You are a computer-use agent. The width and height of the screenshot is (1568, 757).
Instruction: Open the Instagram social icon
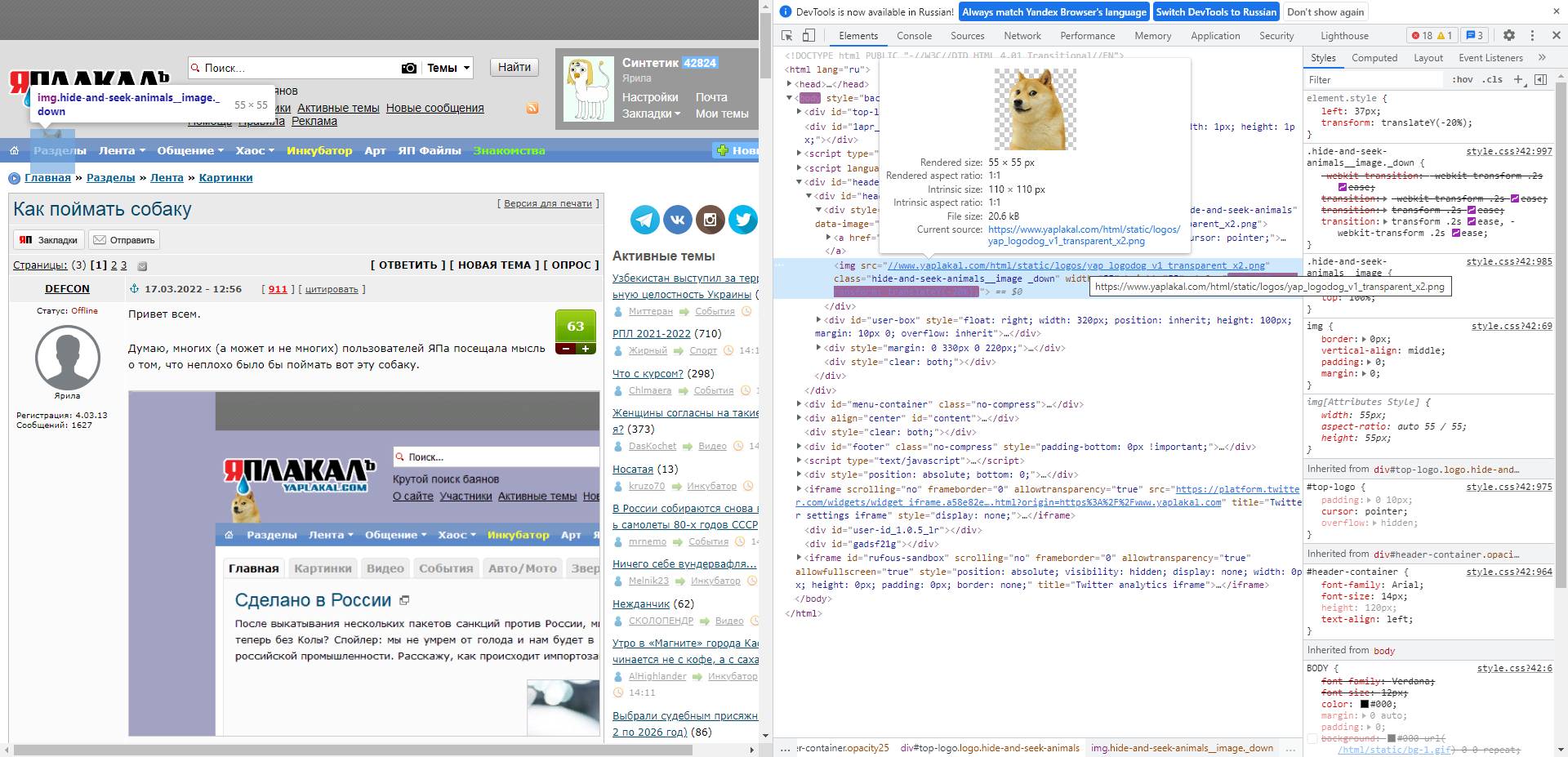710,220
